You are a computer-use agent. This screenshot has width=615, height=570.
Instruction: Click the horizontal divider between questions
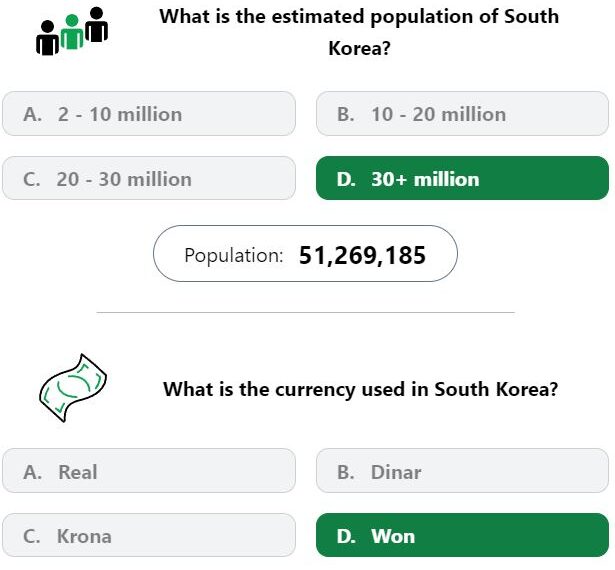pyautogui.click(x=306, y=312)
